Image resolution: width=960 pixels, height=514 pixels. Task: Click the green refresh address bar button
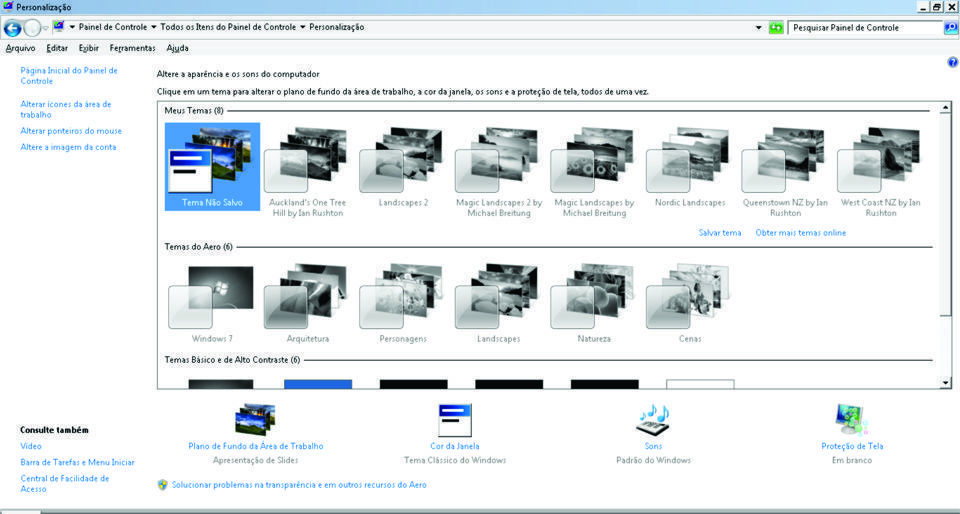[x=776, y=28]
